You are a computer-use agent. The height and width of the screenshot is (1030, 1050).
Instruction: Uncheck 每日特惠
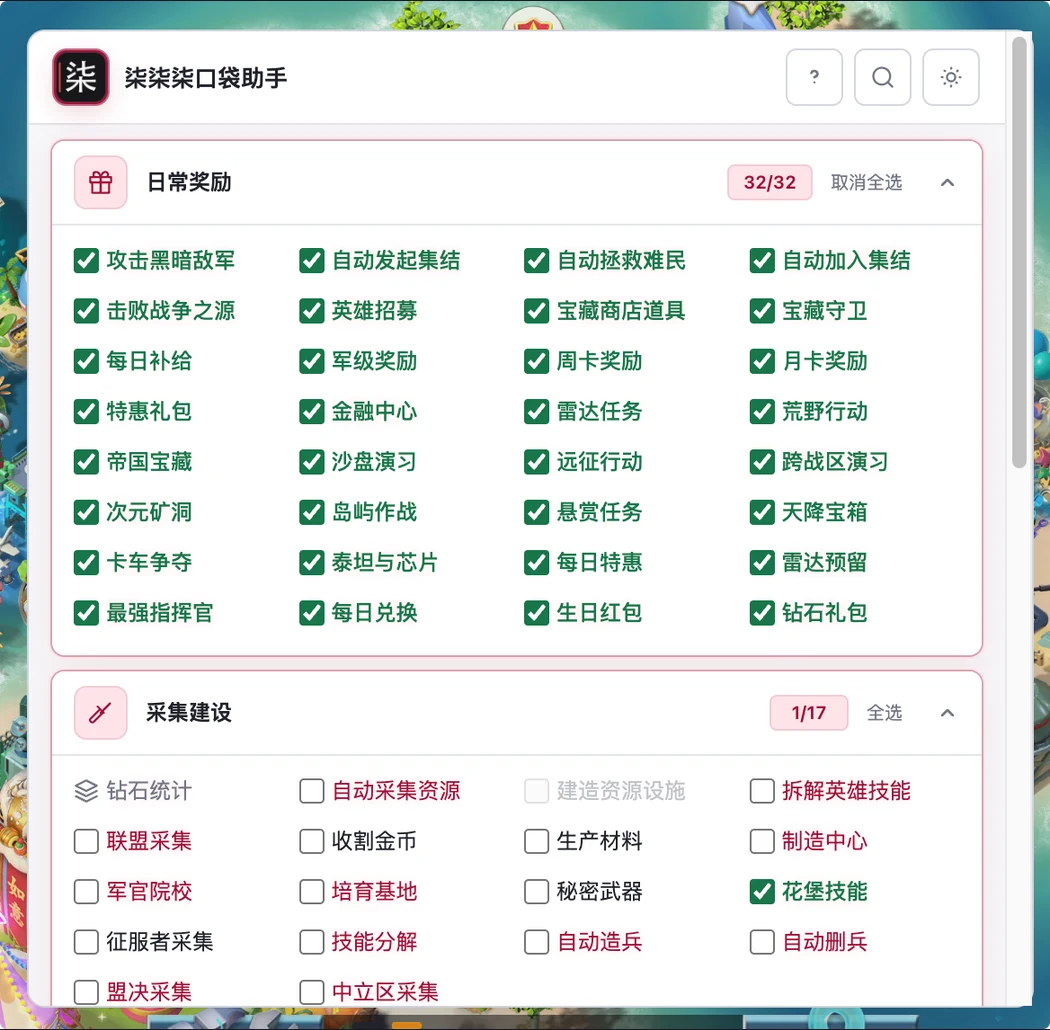(x=536, y=563)
